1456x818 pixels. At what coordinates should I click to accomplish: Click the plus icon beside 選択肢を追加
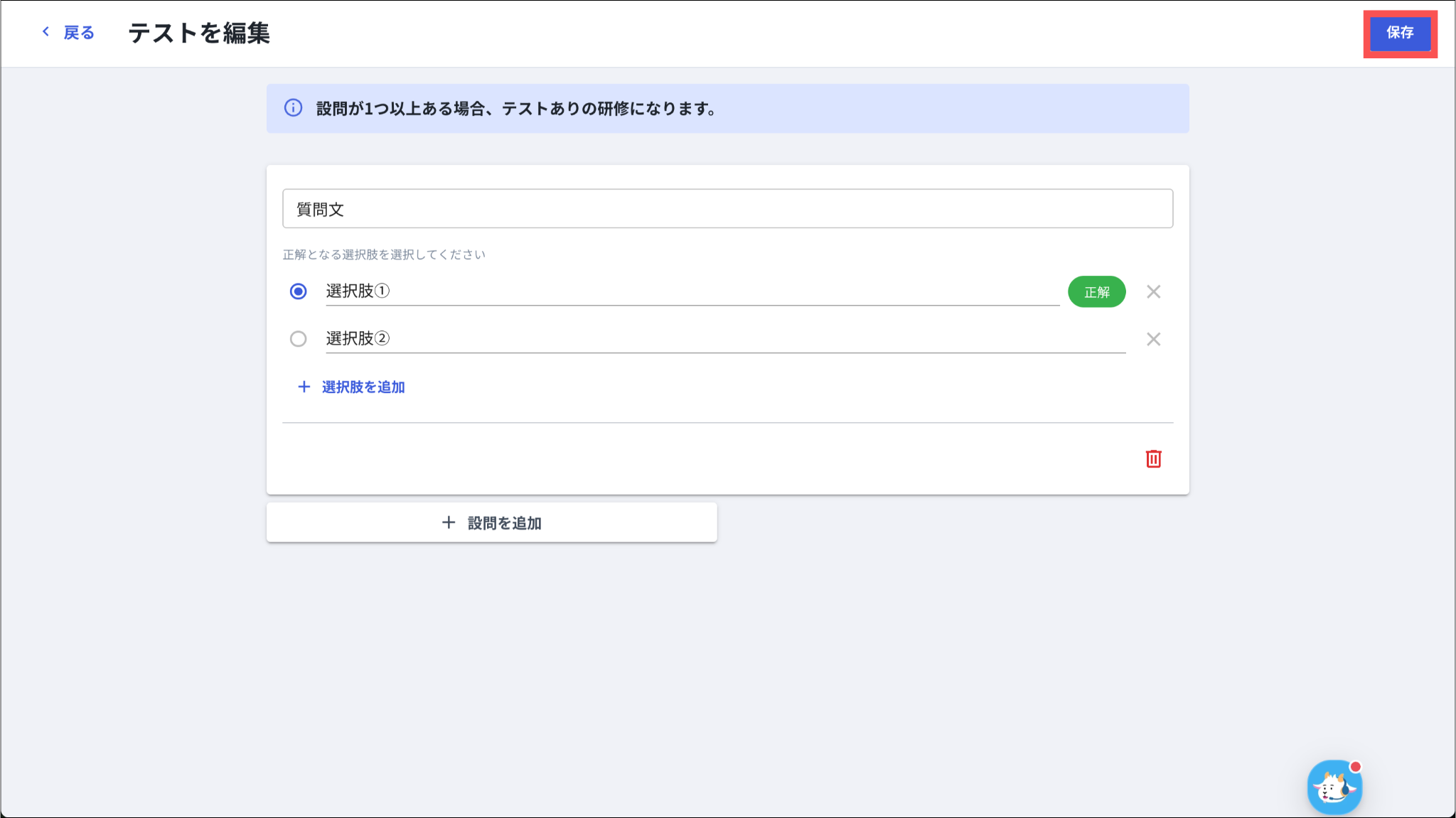coord(304,387)
